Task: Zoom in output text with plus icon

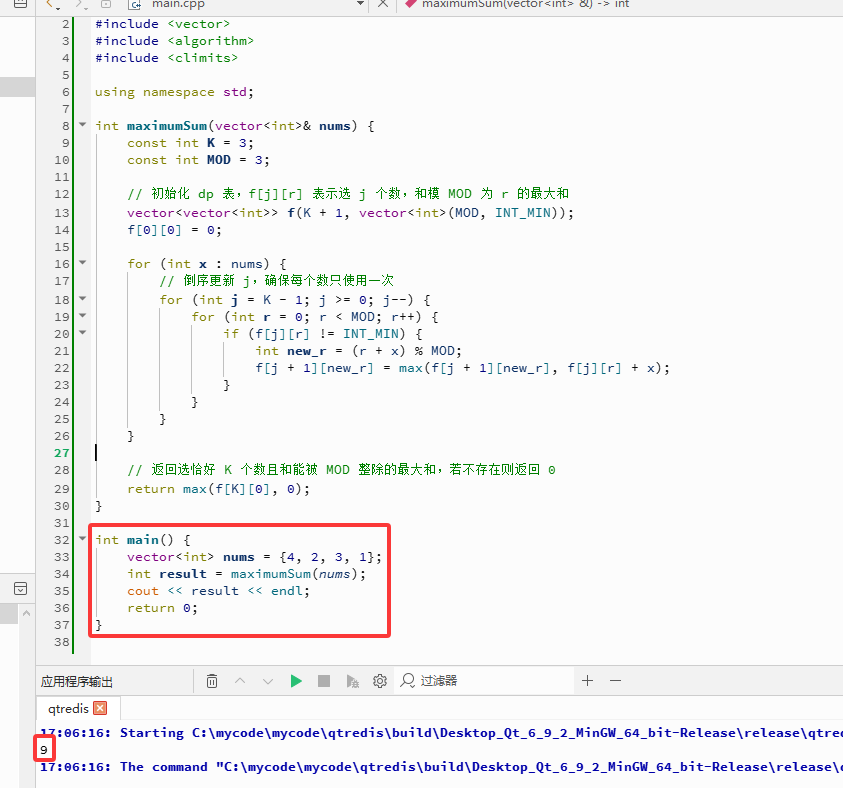Action: 588,680
